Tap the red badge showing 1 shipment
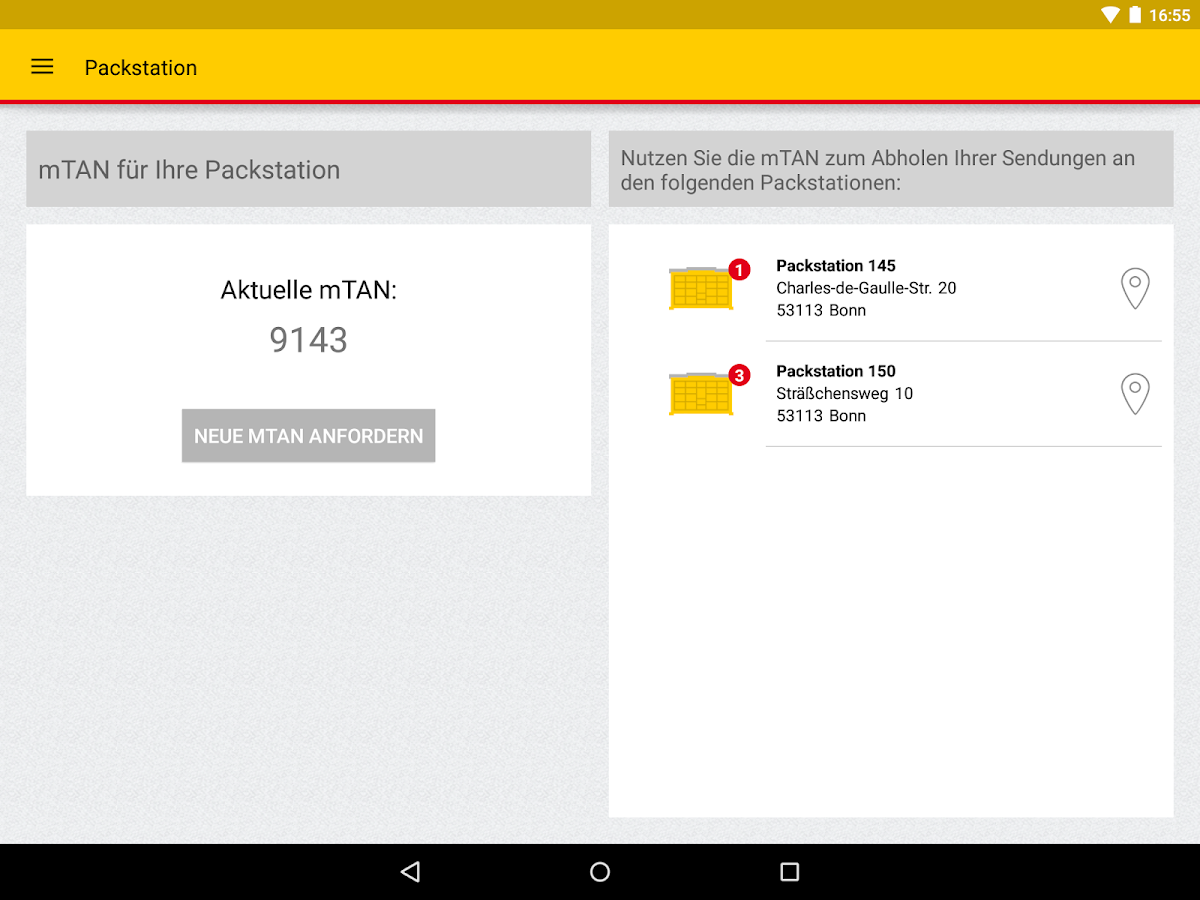This screenshot has width=1200, height=900. pyautogui.click(x=739, y=270)
